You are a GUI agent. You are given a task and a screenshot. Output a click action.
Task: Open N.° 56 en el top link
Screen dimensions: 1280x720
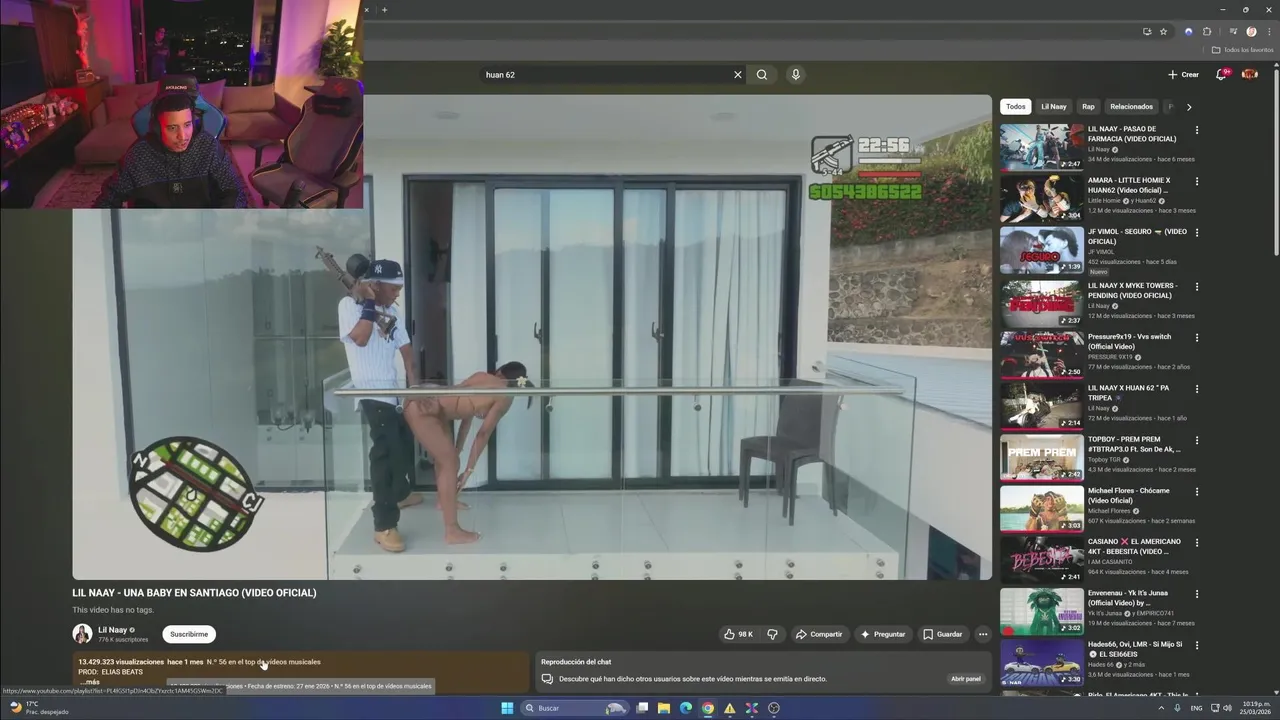coord(264,662)
